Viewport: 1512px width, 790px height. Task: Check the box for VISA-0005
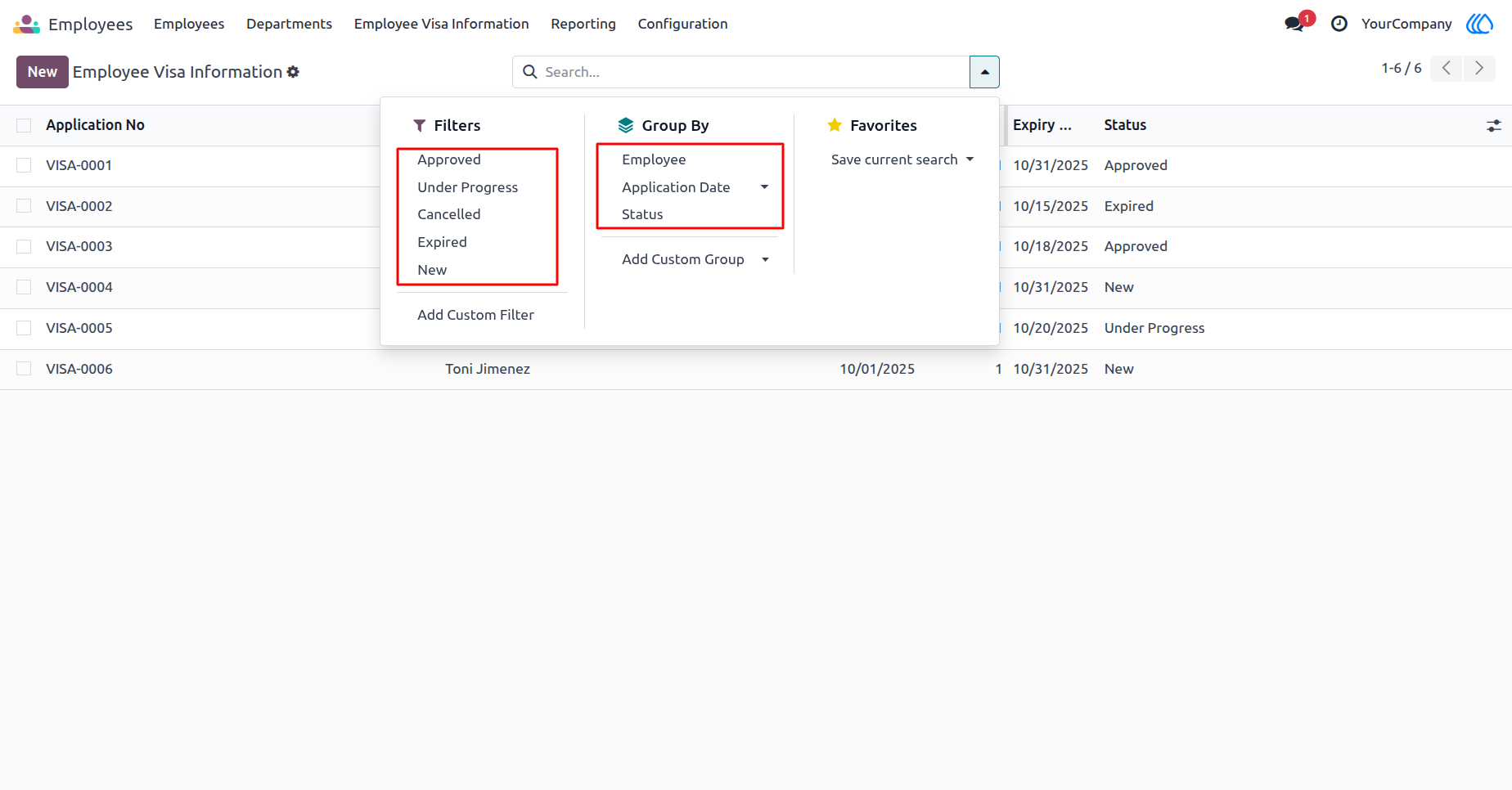24,328
